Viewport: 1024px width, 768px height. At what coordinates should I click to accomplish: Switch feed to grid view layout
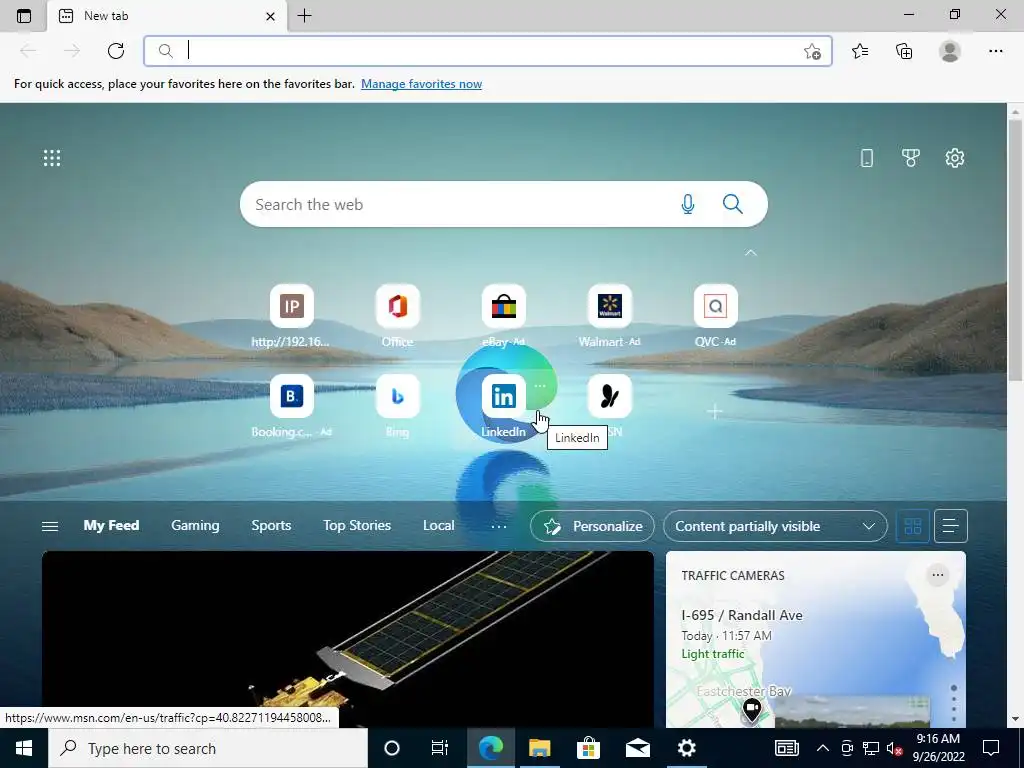tap(912, 526)
